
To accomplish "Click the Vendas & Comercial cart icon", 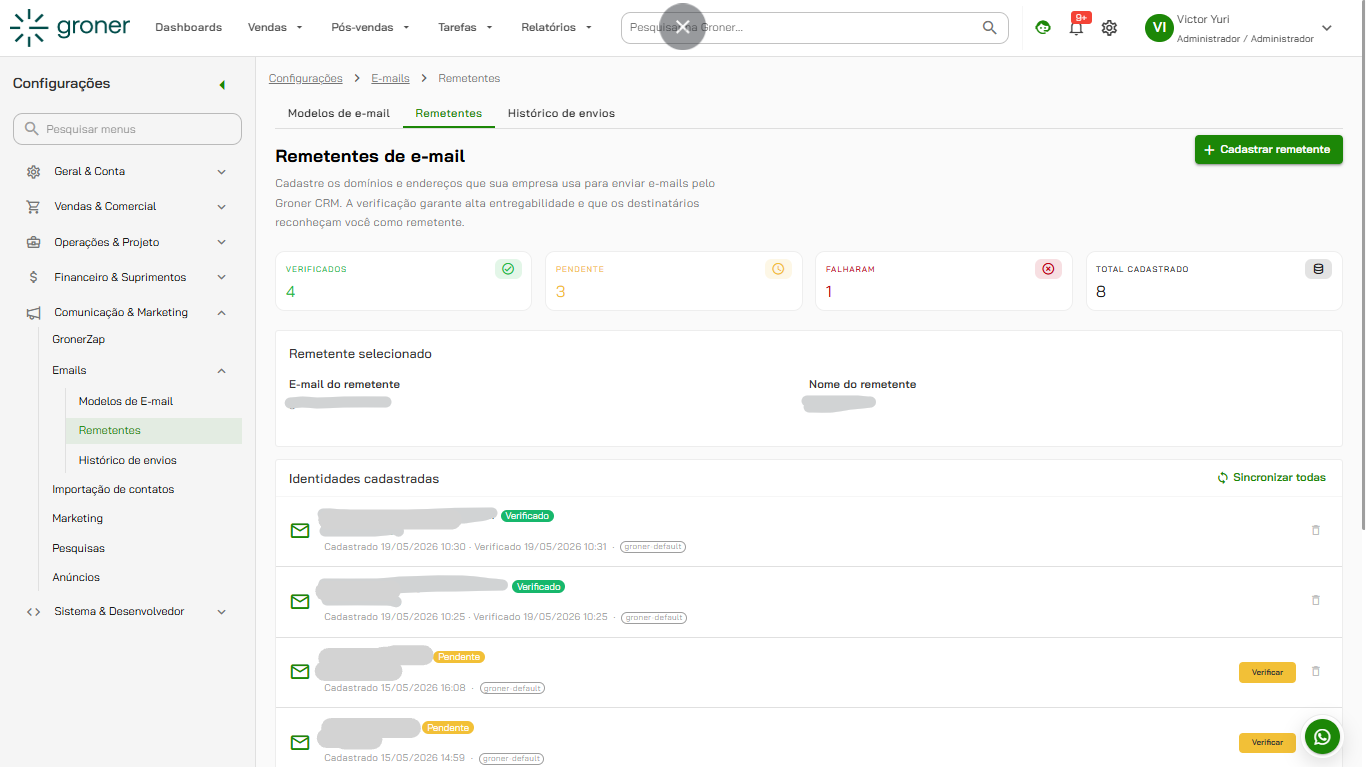I will [x=33, y=207].
